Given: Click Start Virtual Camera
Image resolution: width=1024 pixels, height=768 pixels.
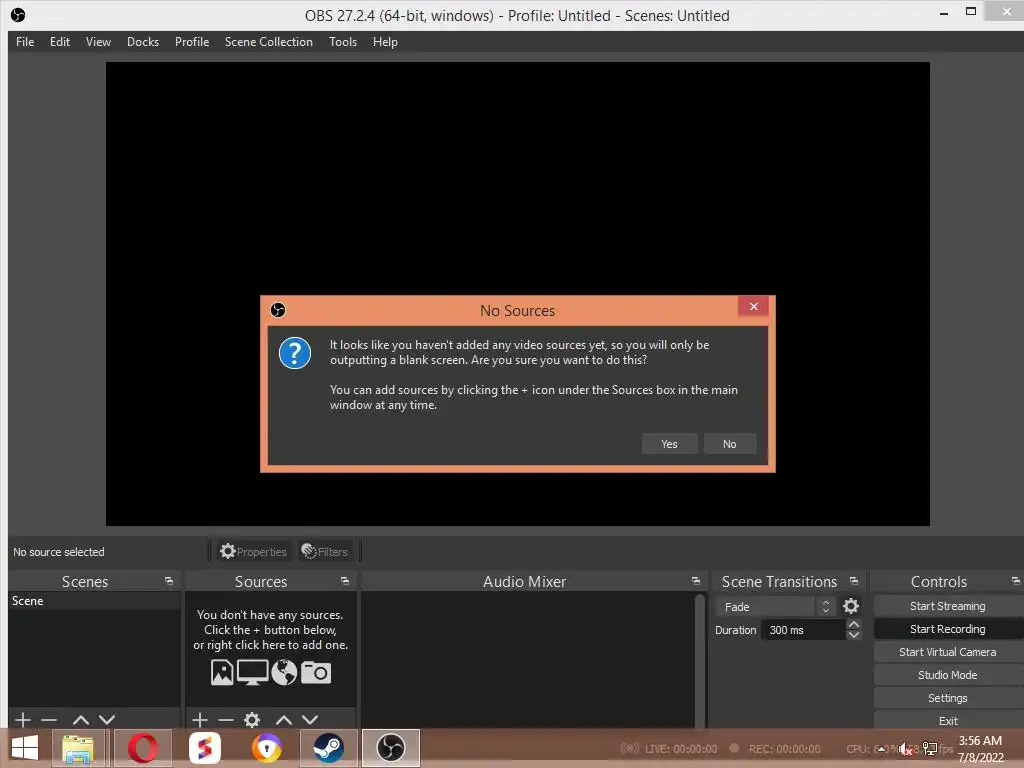Looking at the screenshot, I should pos(948,652).
